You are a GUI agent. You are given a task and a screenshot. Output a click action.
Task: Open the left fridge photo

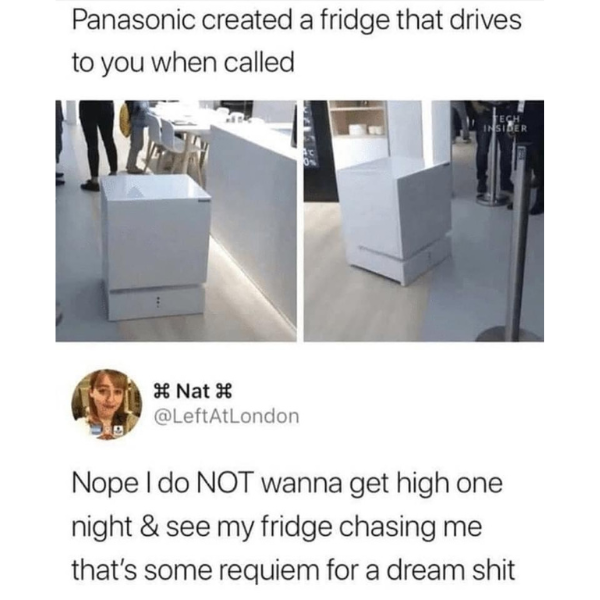(x=176, y=221)
